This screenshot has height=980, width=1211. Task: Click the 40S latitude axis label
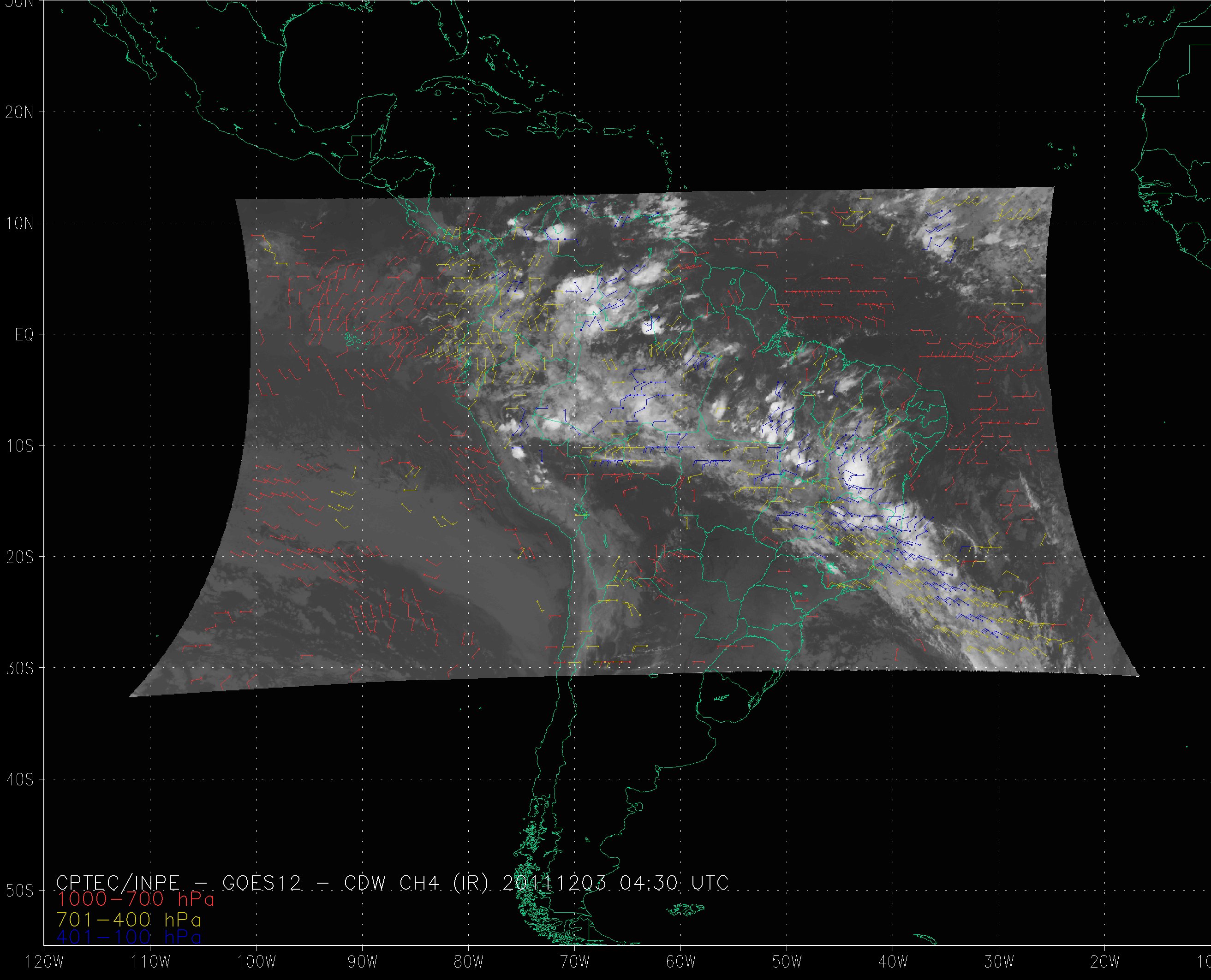click(19, 780)
